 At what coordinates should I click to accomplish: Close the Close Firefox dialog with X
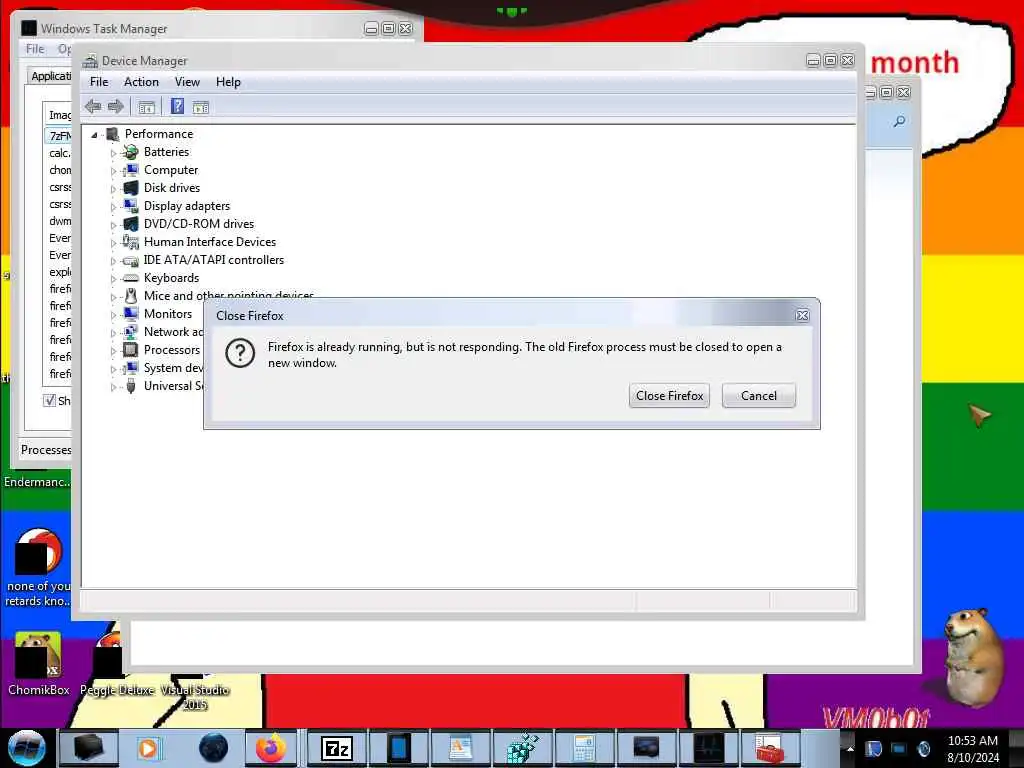(802, 315)
